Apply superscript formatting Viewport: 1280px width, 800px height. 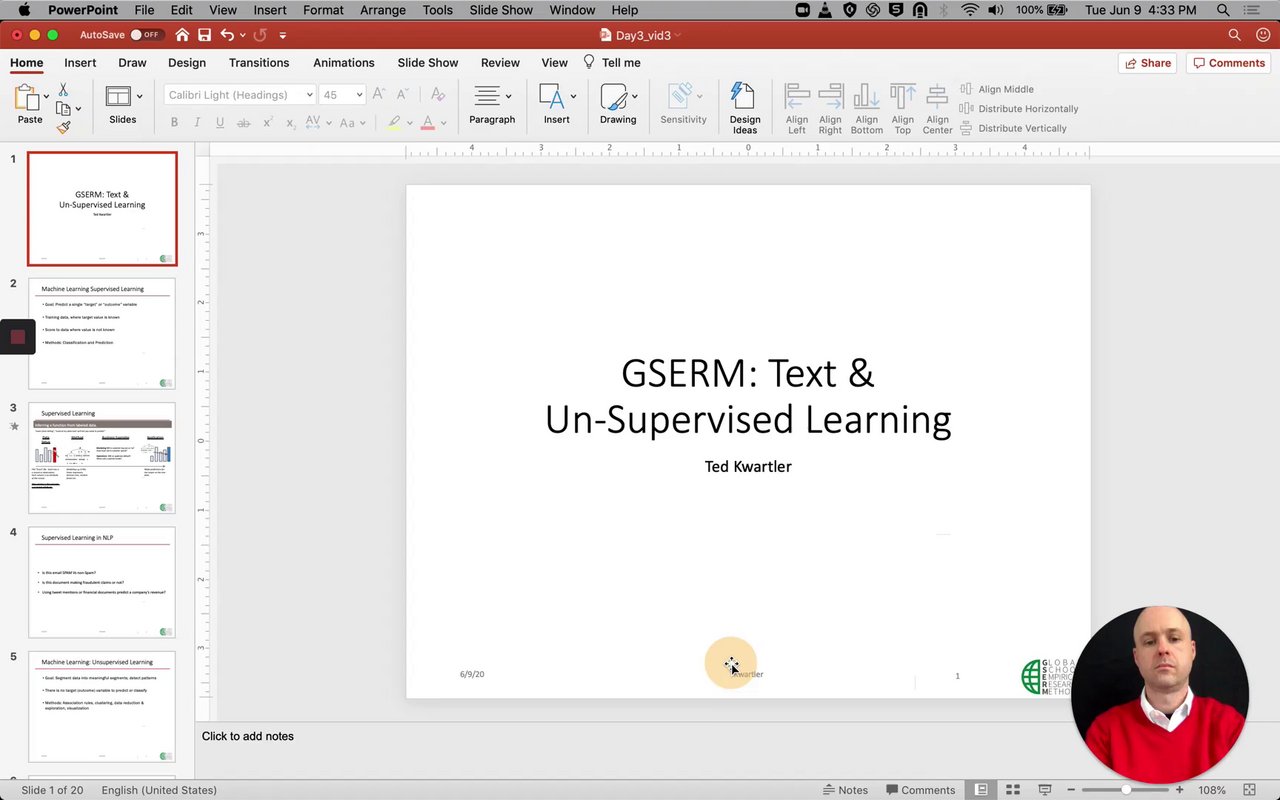pyautogui.click(x=267, y=123)
